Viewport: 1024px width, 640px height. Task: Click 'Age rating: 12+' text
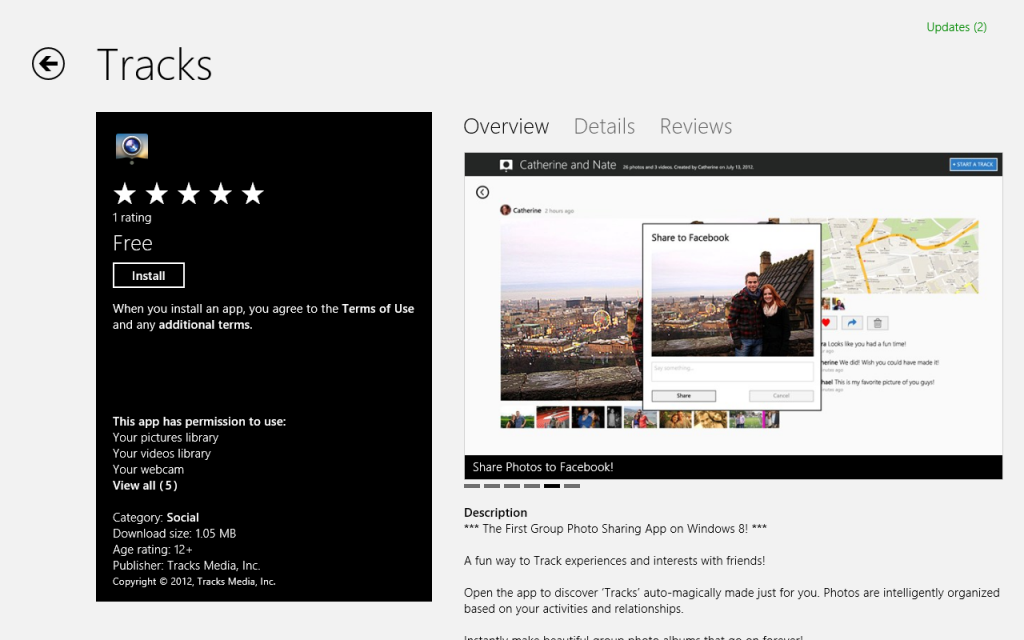(x=152, y=549)
